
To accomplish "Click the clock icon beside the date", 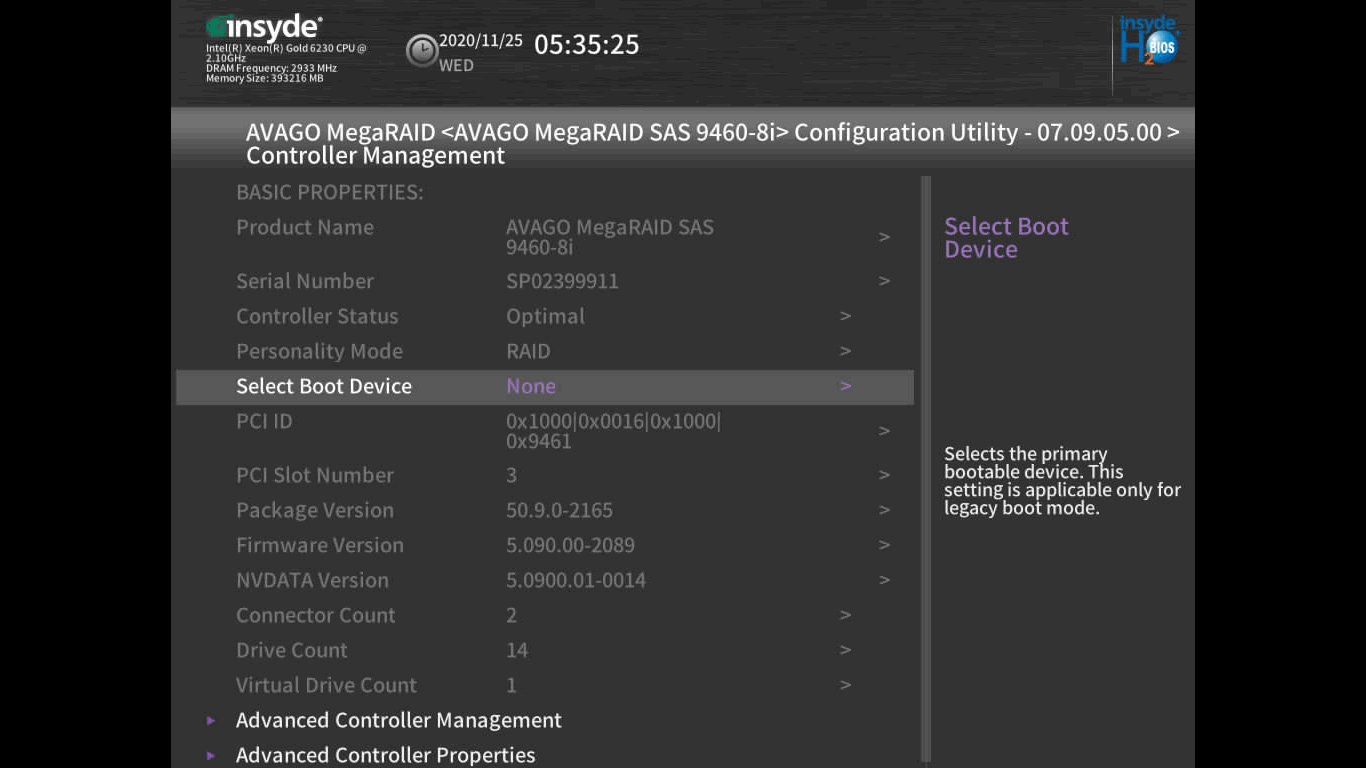I will tap(422, 50).
